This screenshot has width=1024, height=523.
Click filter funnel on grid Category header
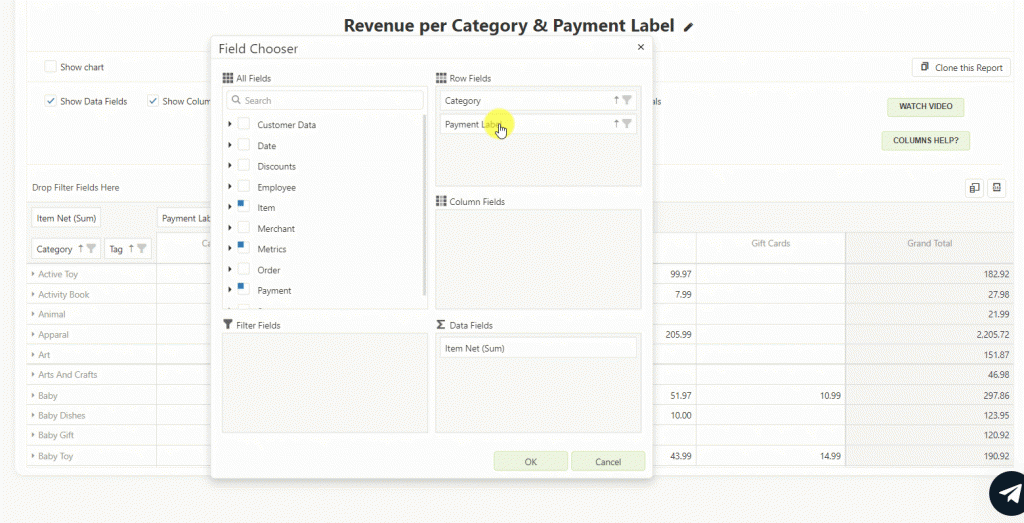pyautogui.click(x=91, y=249)
